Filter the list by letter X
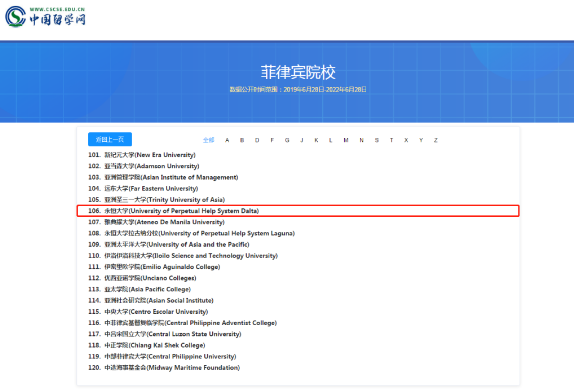This screenshot has height=389, width=574. (x=406, y=140)
